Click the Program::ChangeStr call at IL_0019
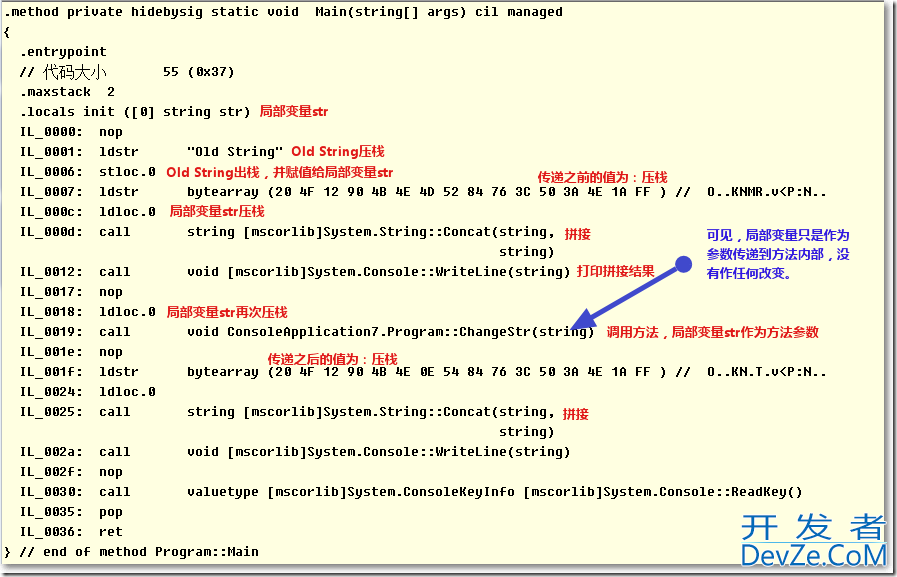 [391, 332]
